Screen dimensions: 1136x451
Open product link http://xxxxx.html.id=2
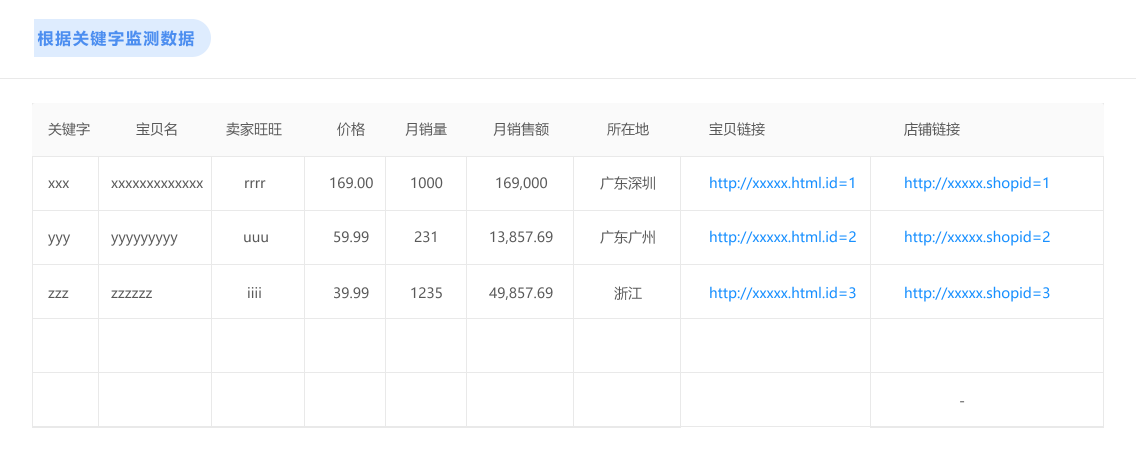coord(782,237)
